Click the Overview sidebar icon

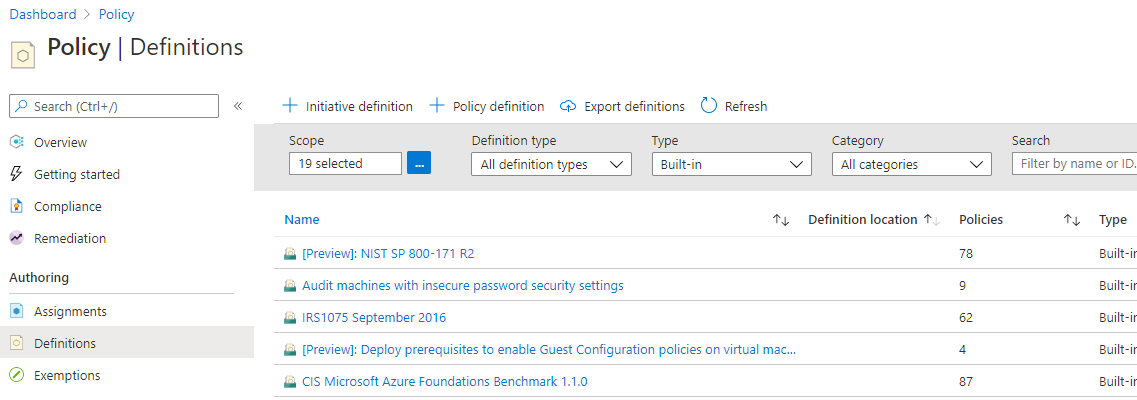(16, 142)
